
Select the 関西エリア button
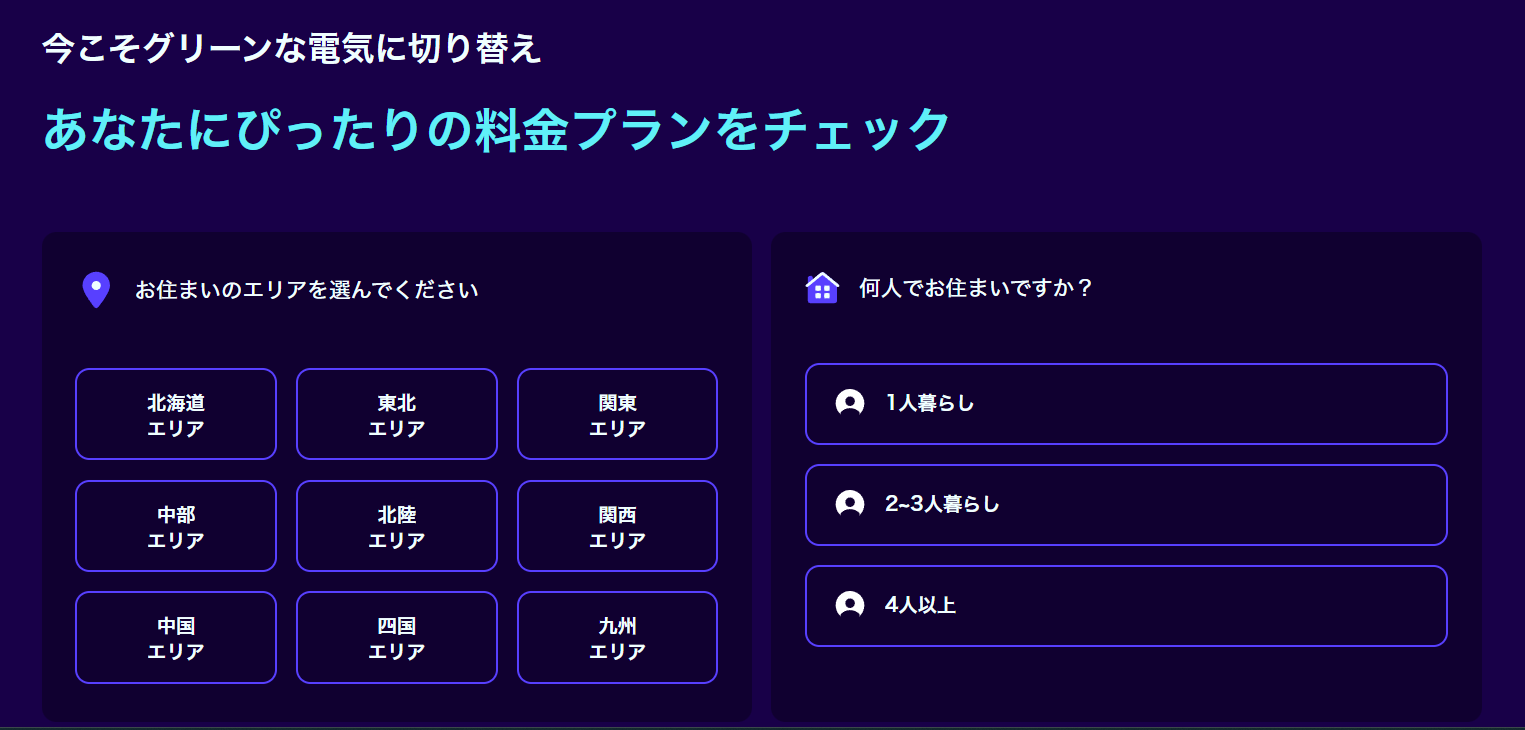tap(617, 526)
